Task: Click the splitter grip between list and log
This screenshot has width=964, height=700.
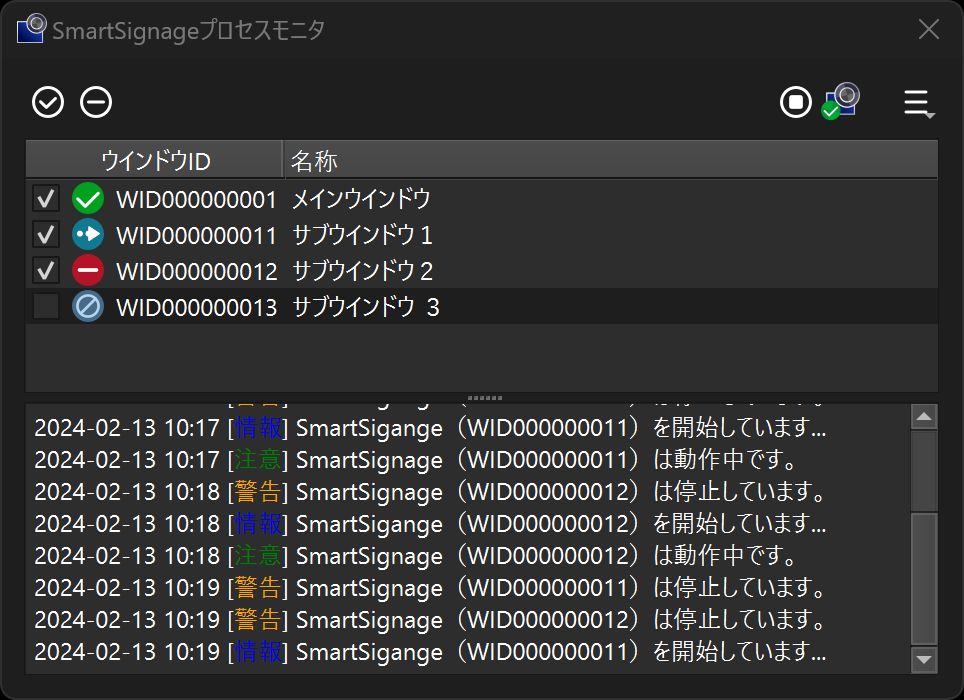Action: (482, 398)
